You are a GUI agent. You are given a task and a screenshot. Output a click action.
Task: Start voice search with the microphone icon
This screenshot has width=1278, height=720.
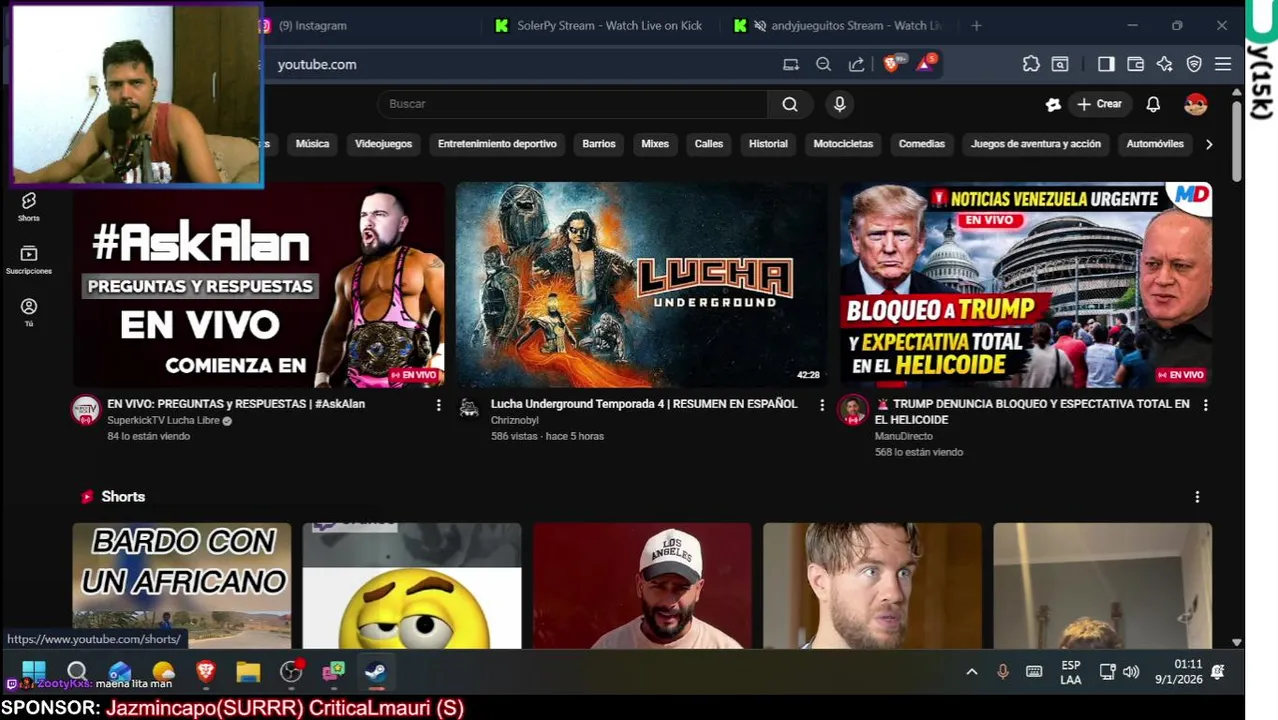[x=840, y=104]
